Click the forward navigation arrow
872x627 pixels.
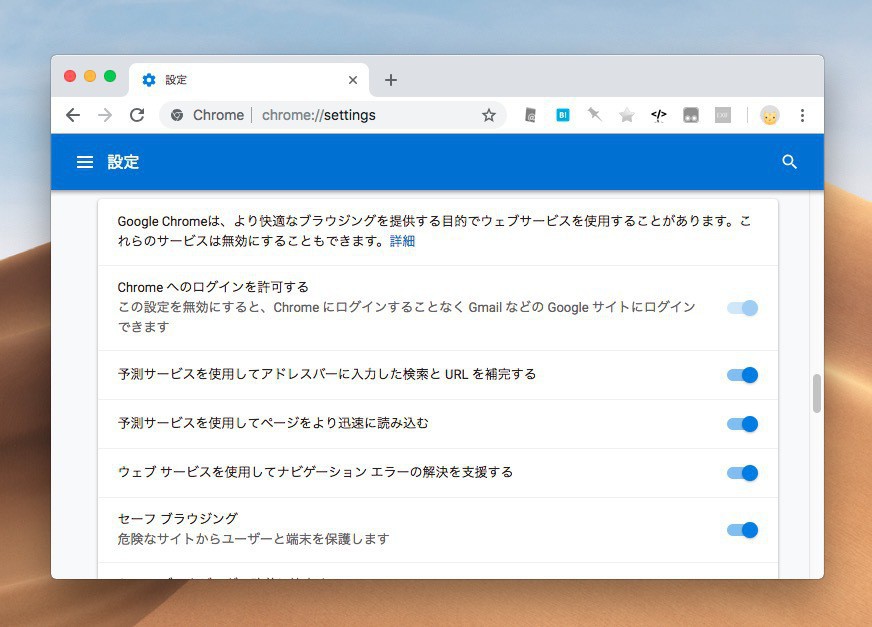pos(105,115)
